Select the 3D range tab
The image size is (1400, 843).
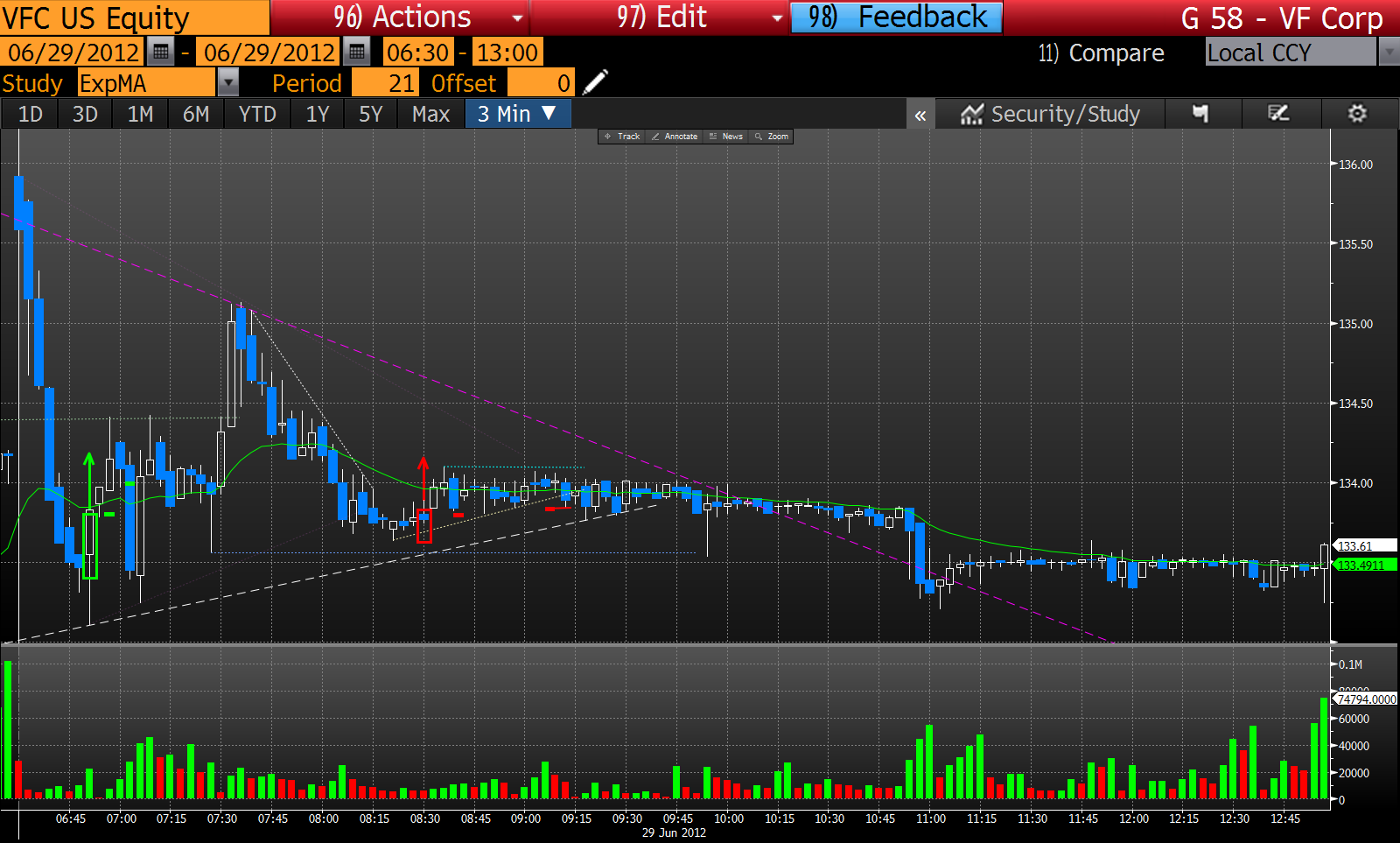[x=85, y=114]
